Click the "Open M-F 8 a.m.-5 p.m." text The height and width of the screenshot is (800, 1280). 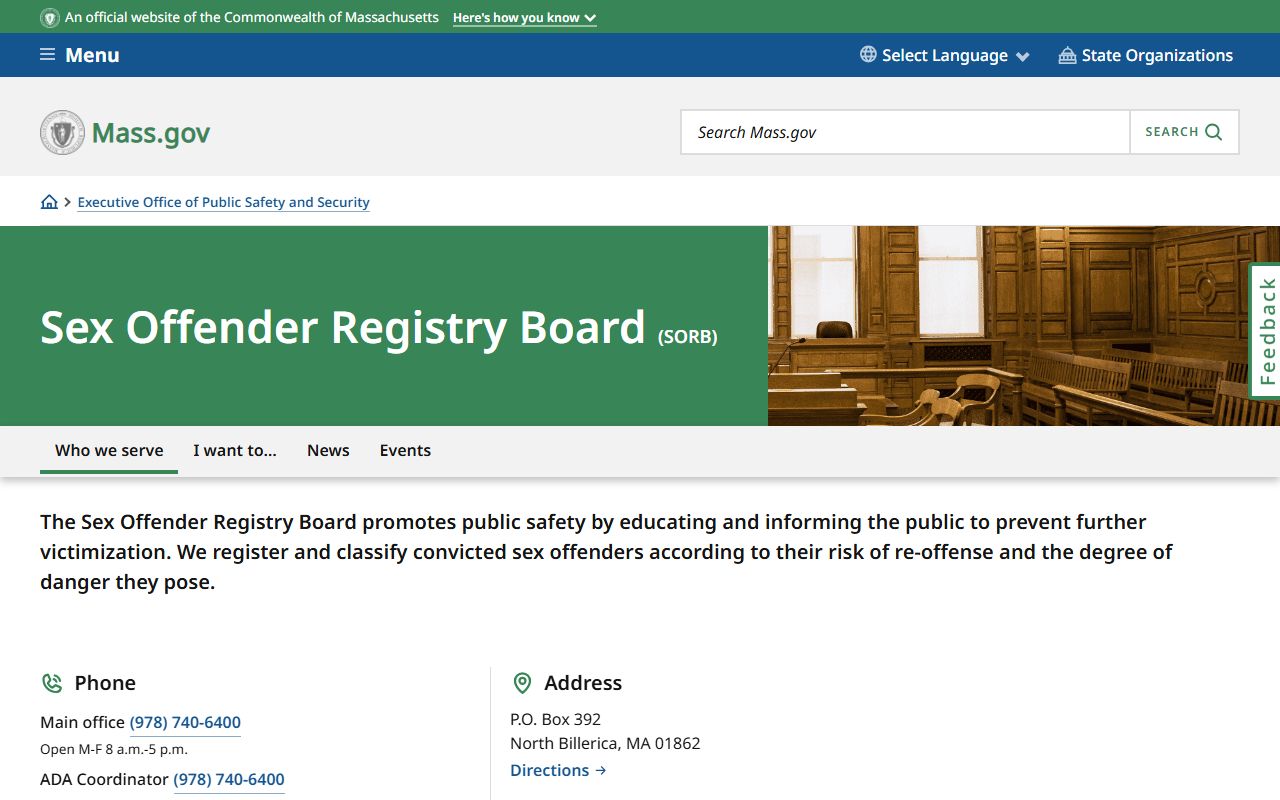(114, 749)
